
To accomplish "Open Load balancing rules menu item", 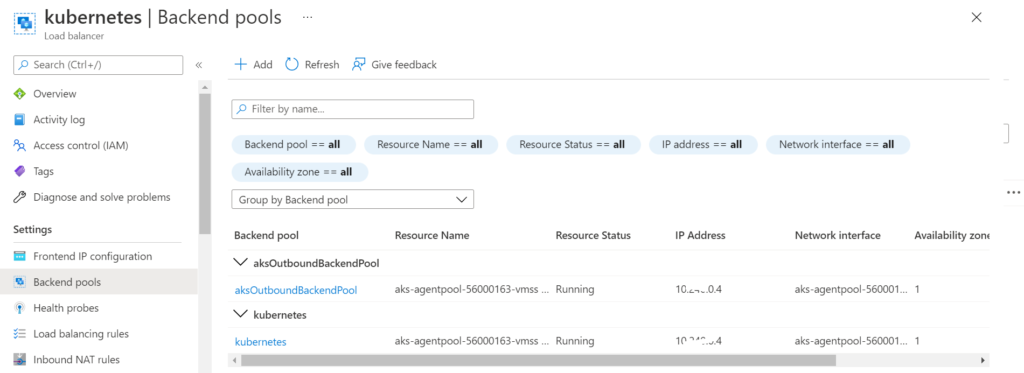I will tap(81, 334).
